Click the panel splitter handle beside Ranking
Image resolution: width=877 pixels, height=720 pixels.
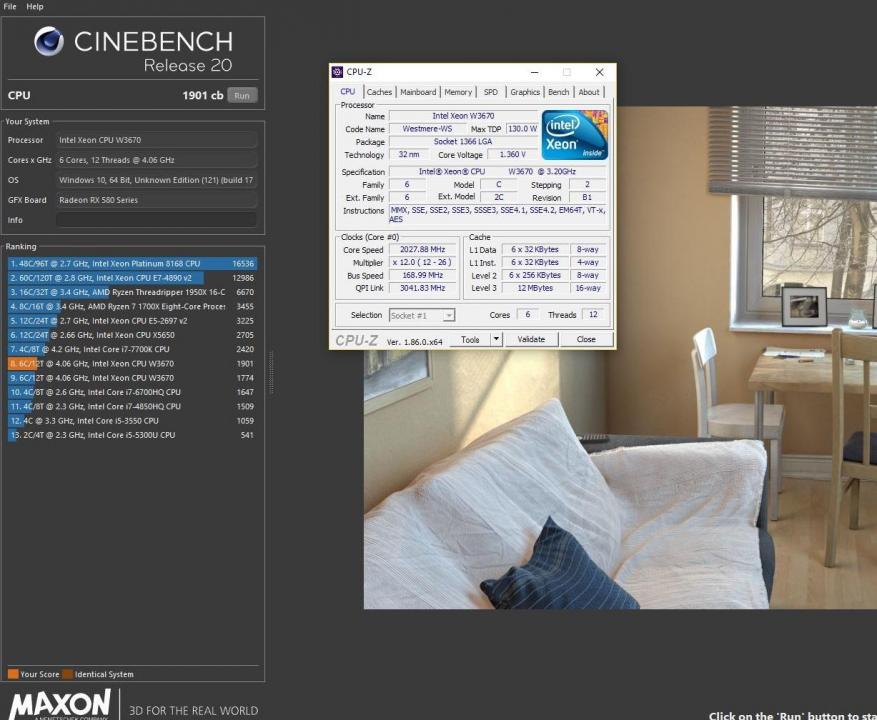tap(272, 372)
